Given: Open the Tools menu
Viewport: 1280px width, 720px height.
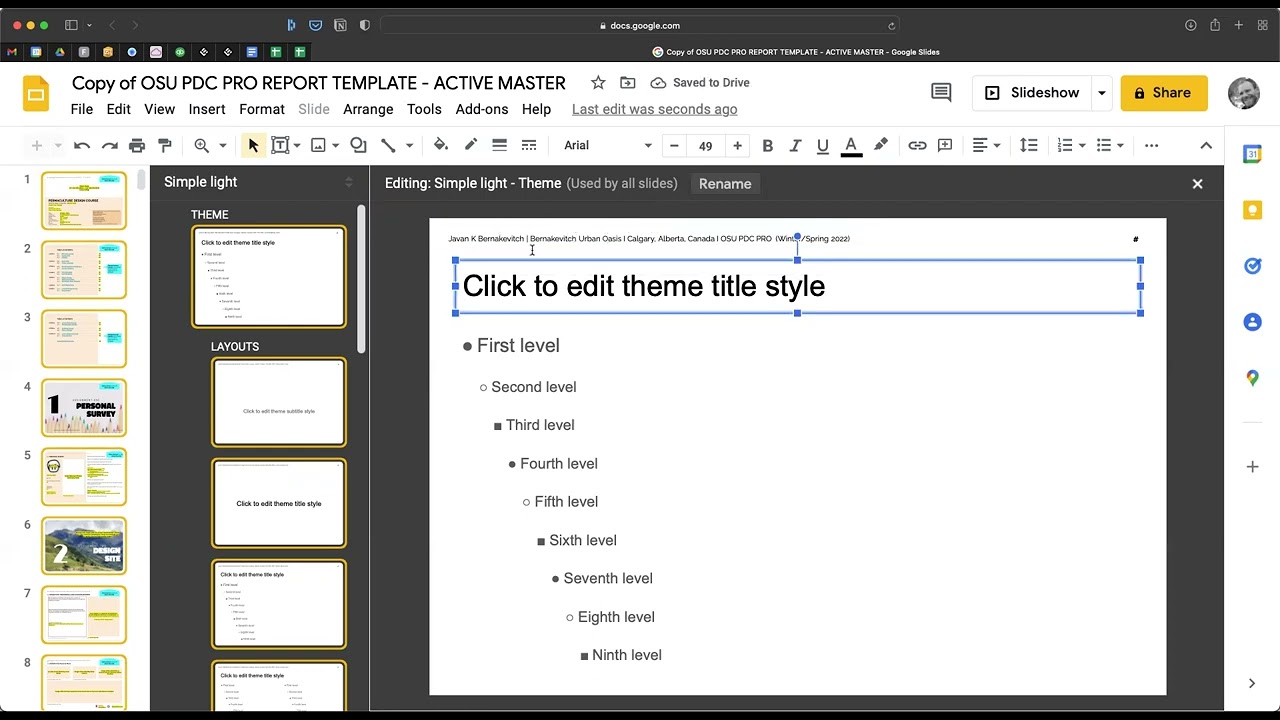Looking at the screenshot, I should 424,109.
